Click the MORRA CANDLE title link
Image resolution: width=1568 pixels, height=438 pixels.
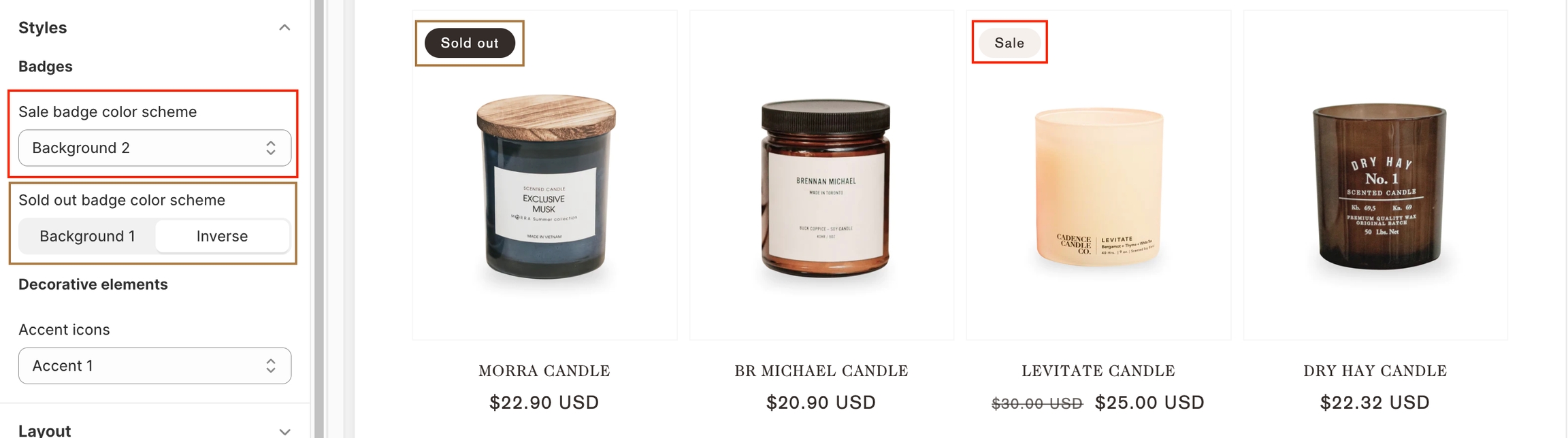click(544, 371)
